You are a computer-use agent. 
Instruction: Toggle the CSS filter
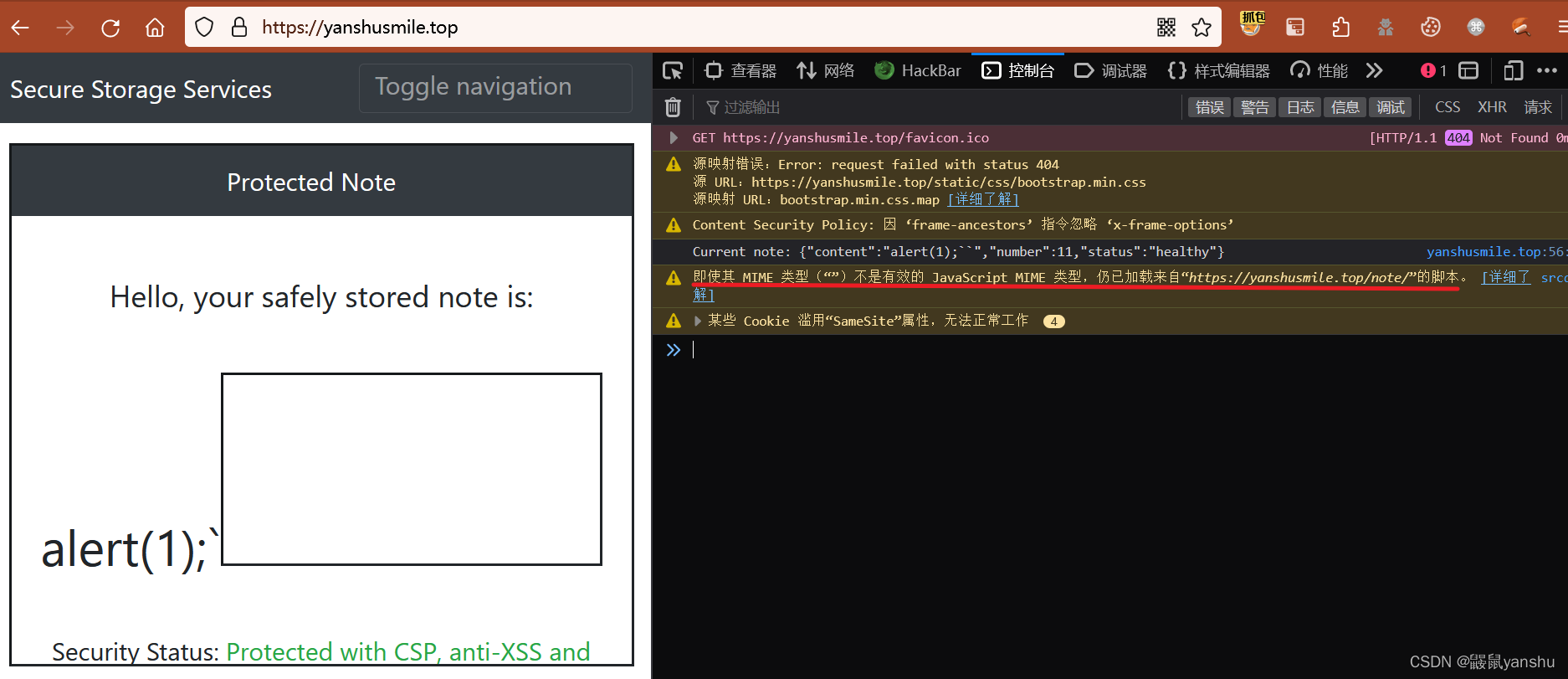[1448, 107]
